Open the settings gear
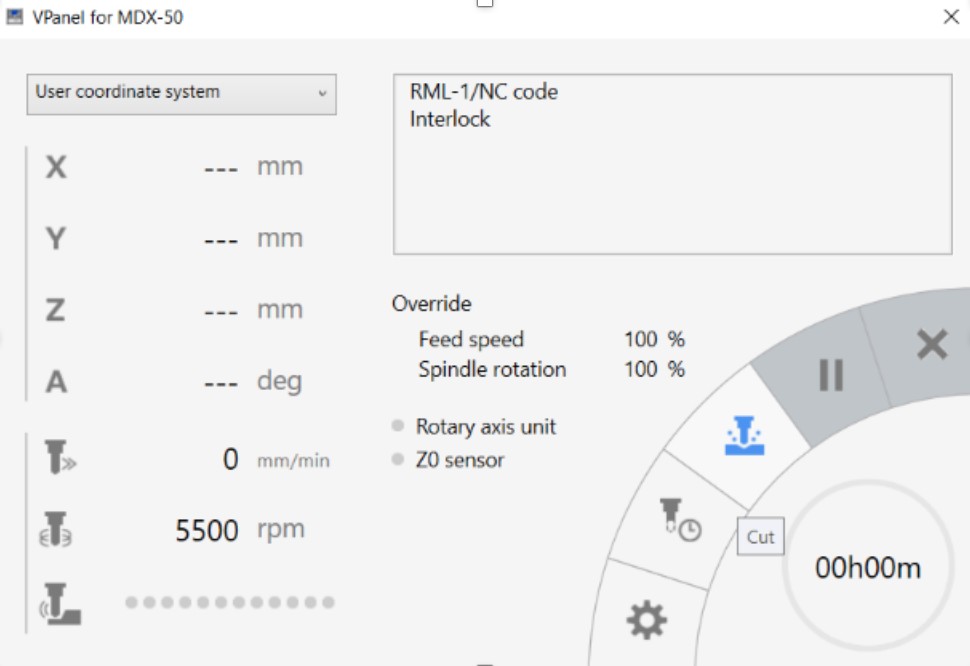This screenshot has height=666, width=970. click(646, 621)
